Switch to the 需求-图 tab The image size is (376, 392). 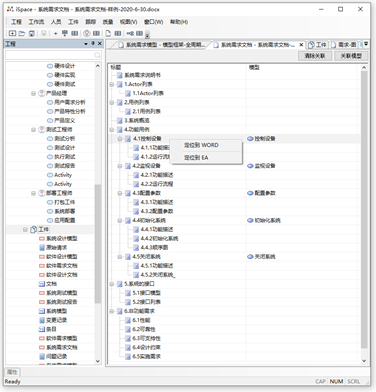point(343,45)
